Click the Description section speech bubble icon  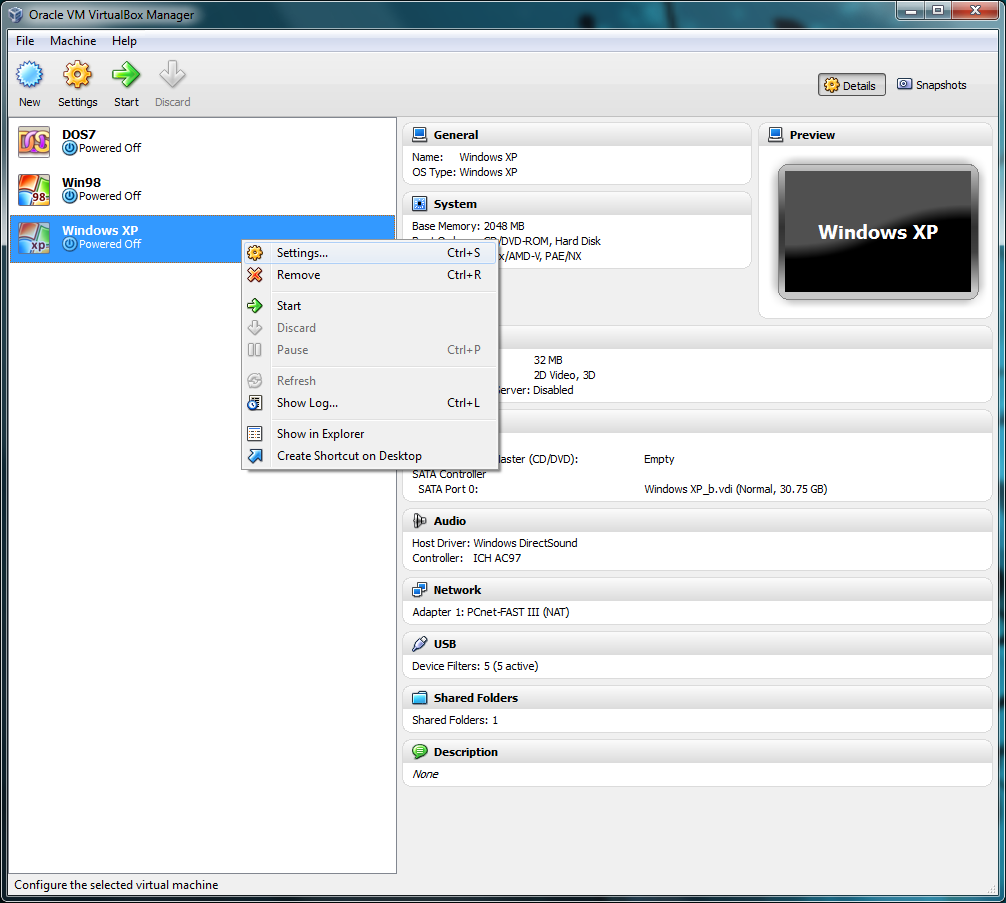point(420,751)
